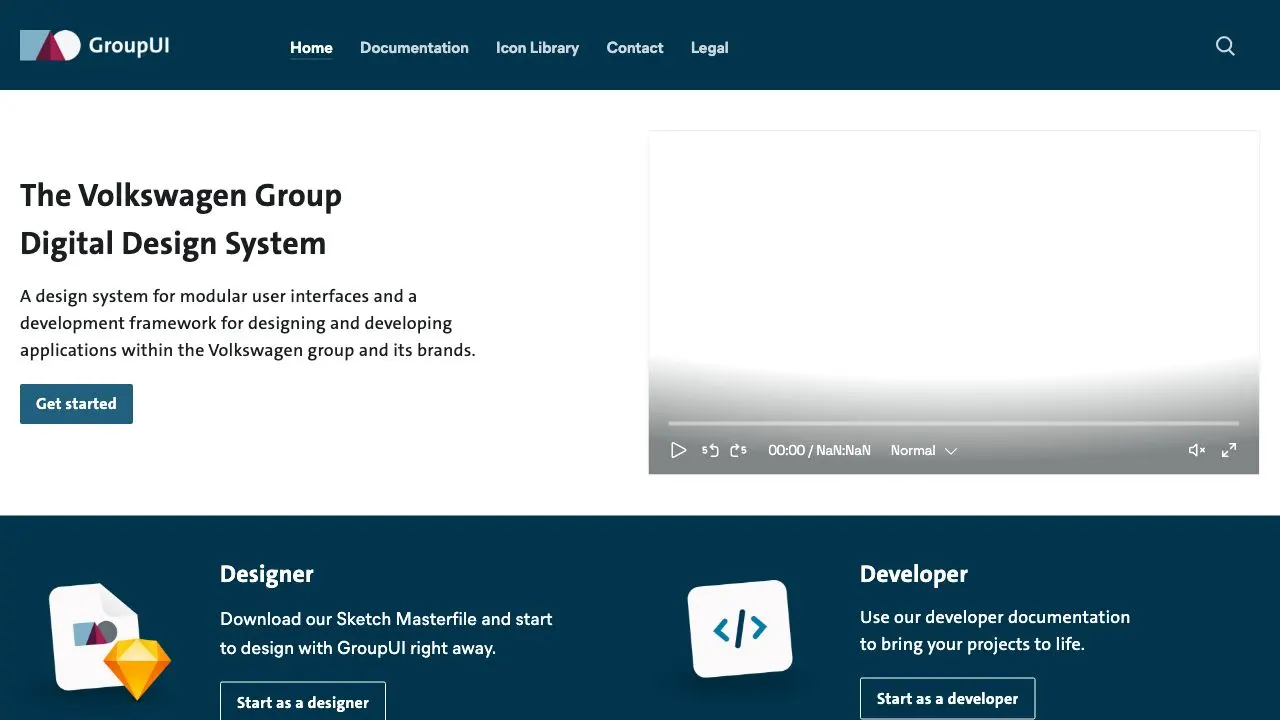Open the Documentation menu item
Viewport: 1280px width, 720px height.
(x=414, y=48)
